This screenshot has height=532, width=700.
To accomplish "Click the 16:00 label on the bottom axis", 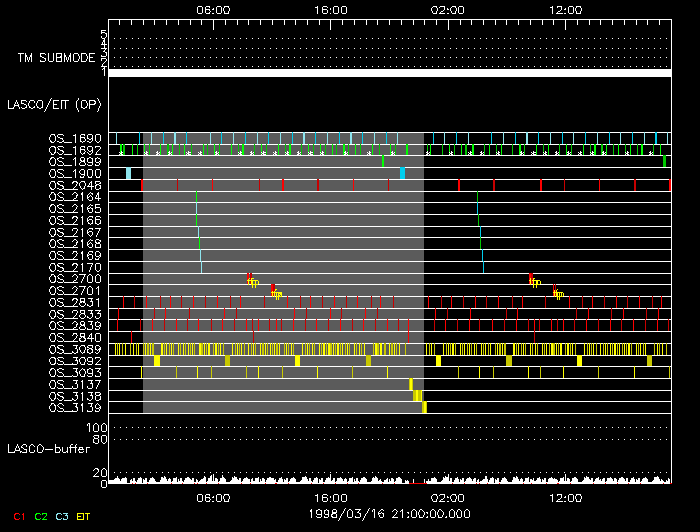I will coord(331,498).
